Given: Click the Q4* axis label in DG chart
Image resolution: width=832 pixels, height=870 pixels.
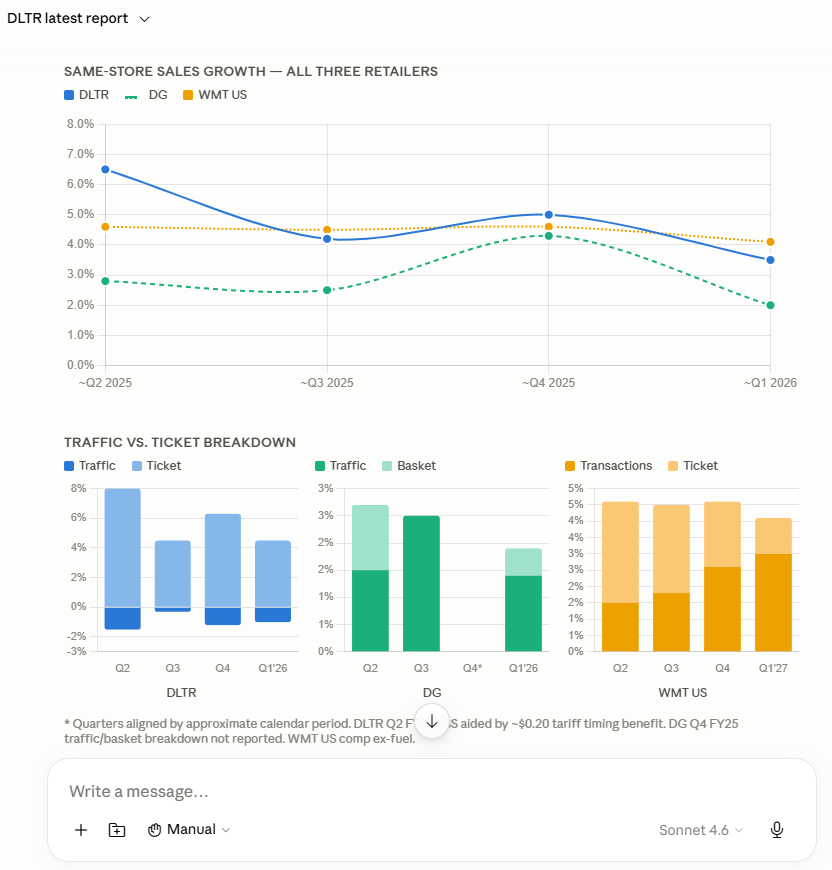Looking at the screenshot, I should point(473,668).
